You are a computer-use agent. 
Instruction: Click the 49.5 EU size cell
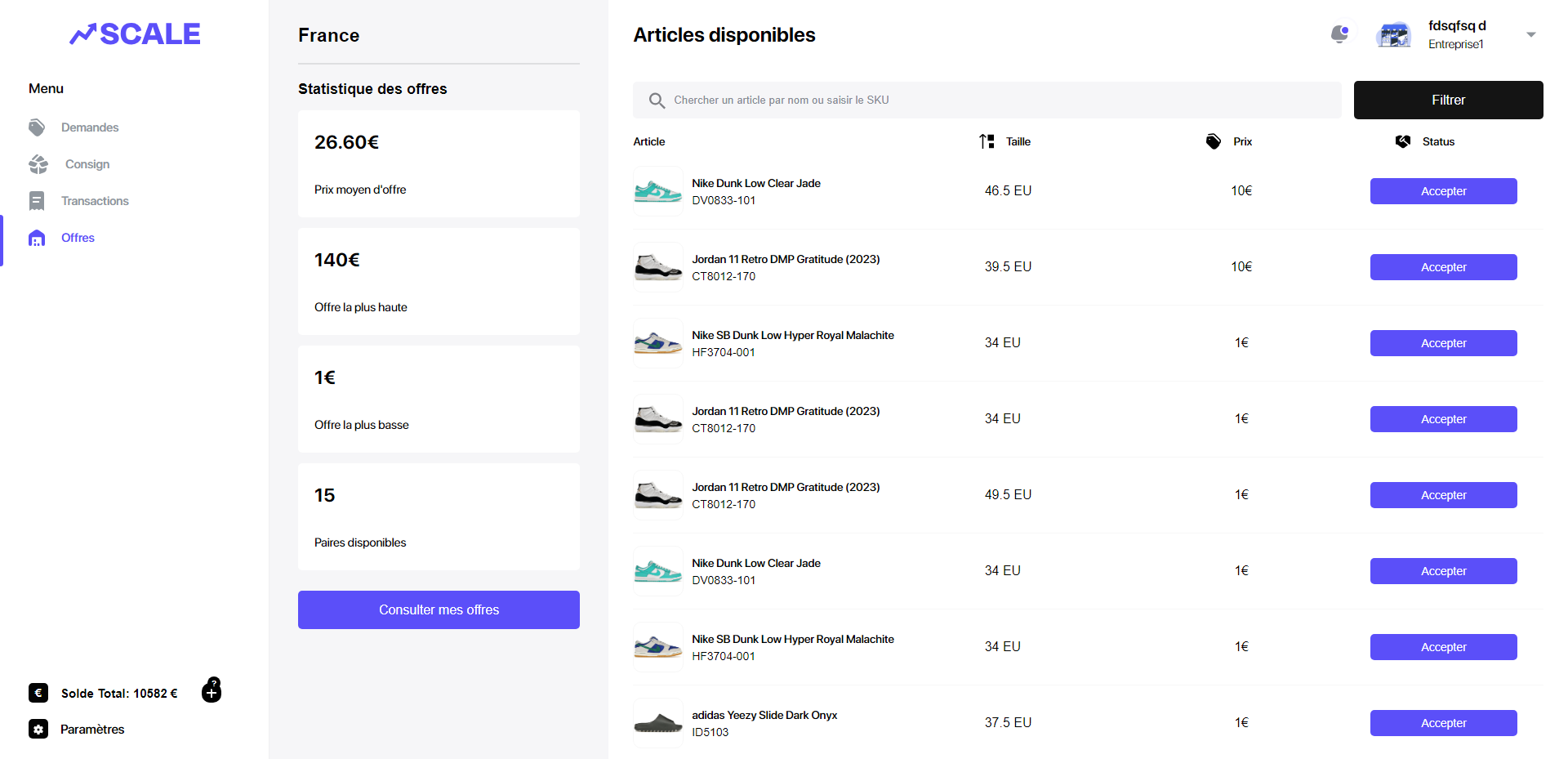pyautogui.click(x=1008, y=494)
